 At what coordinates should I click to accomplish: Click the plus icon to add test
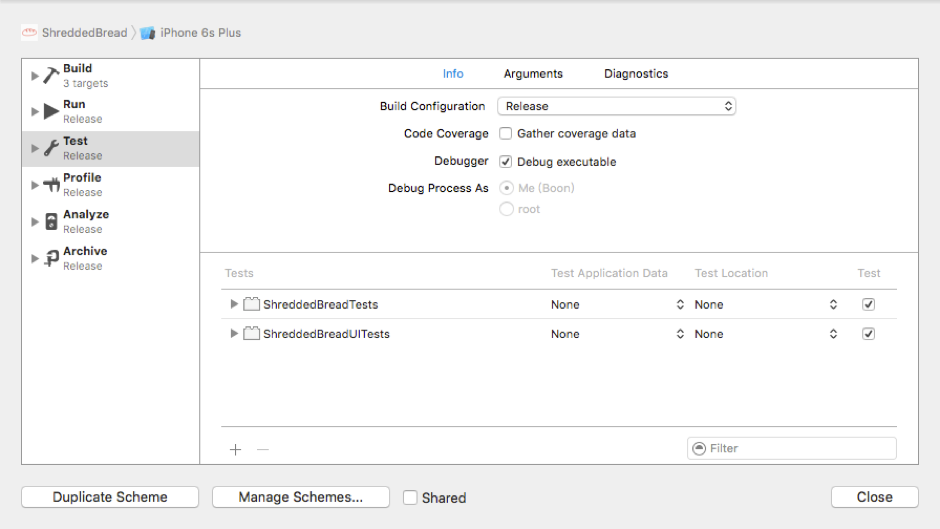pyautogui.click(x=236, y=449)
